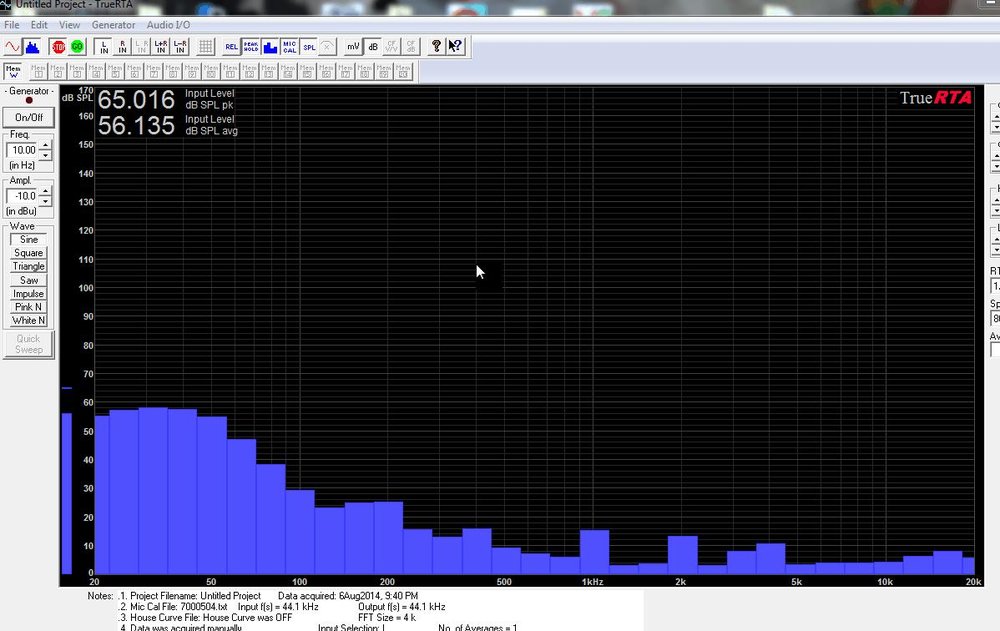1000x631 pixels.
Task: Increase Ampl with the up arrow
Action: click(45, 192)
